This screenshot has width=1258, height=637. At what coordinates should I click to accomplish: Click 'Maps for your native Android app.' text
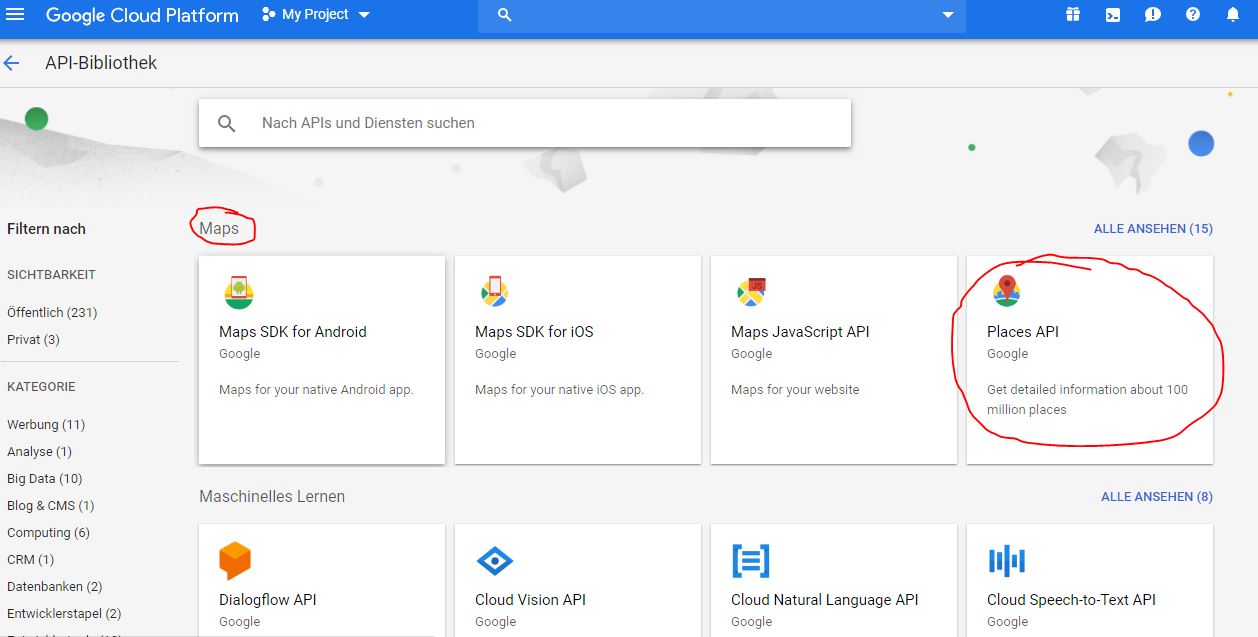coord(316,390)
